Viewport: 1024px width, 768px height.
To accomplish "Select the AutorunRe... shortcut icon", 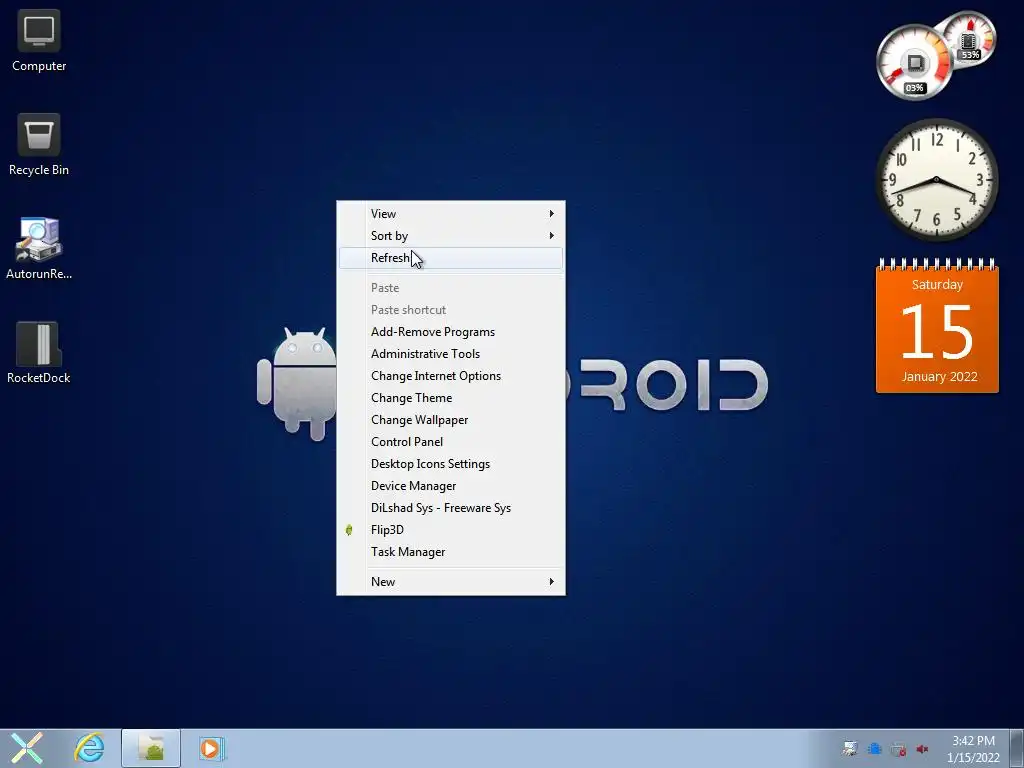I will coord(39,248).
